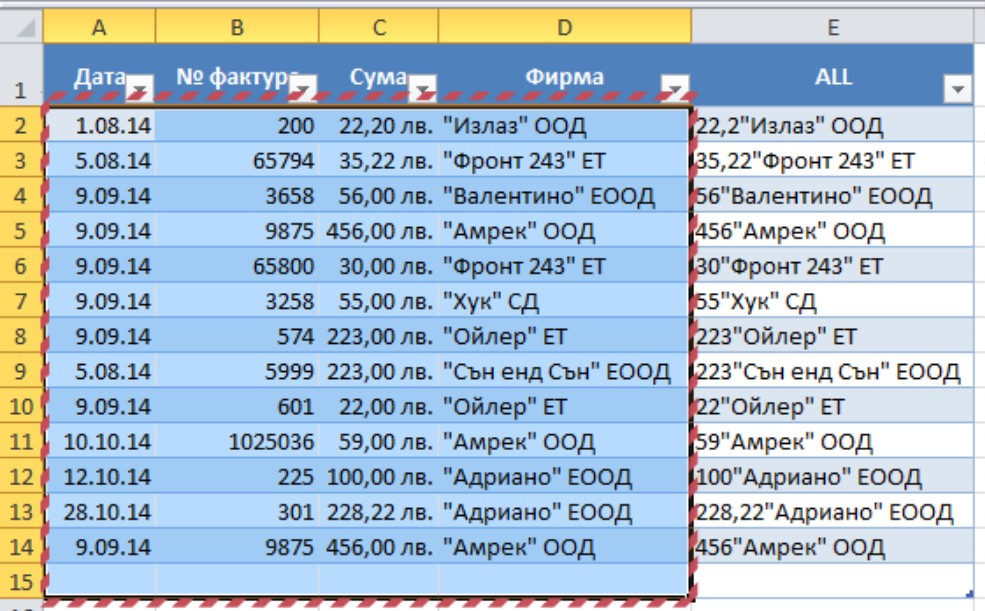Select row 11 via its row header
The width and height of the screenshot is (985, 611).
point(21,441)
